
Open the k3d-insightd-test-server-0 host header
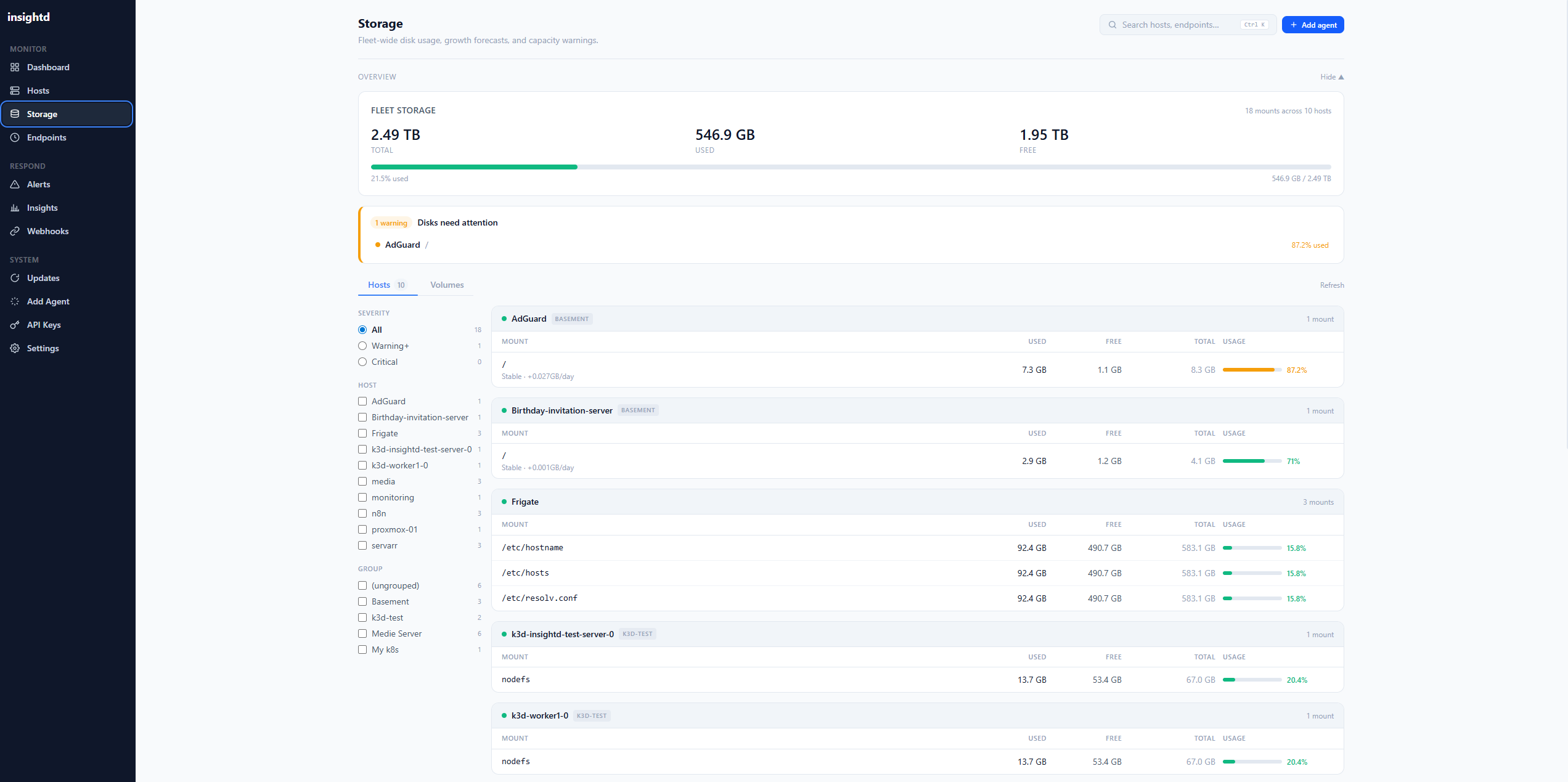[917, 634]
